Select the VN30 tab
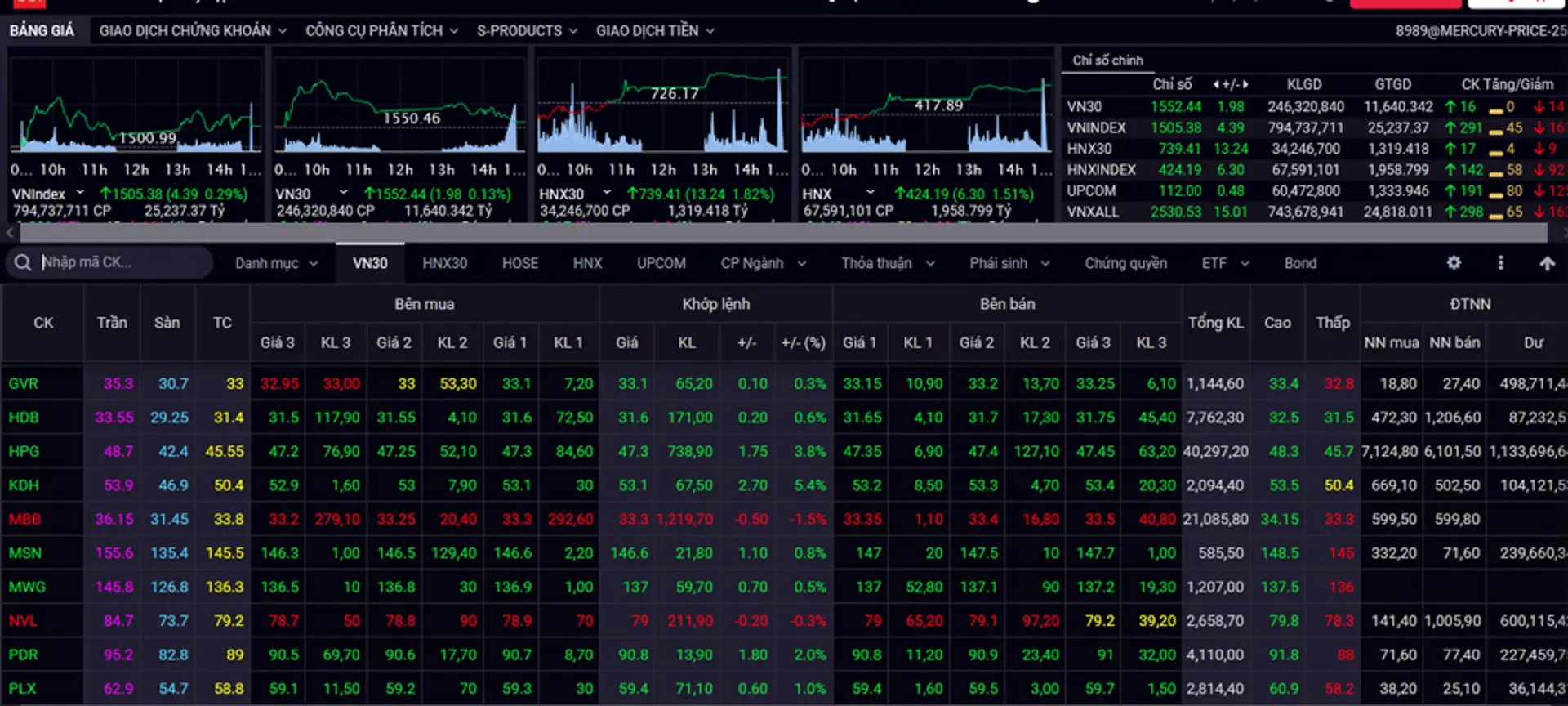1568x706 pixels. pyautogui.click(x=370, y=263)
